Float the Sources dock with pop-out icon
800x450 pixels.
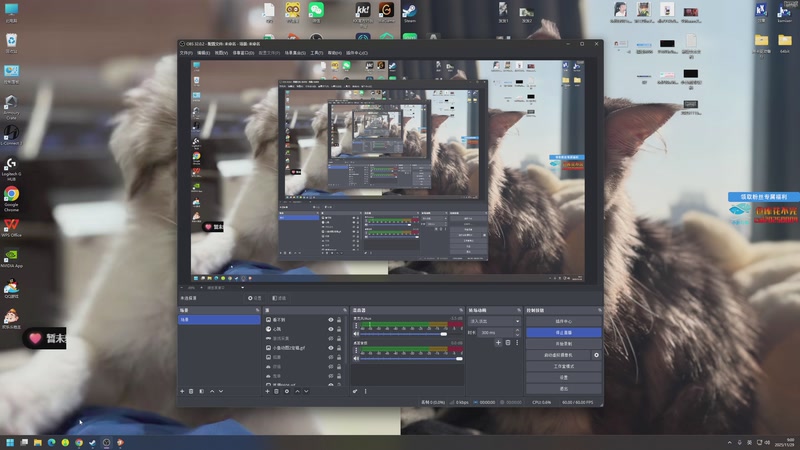[345, 310]
